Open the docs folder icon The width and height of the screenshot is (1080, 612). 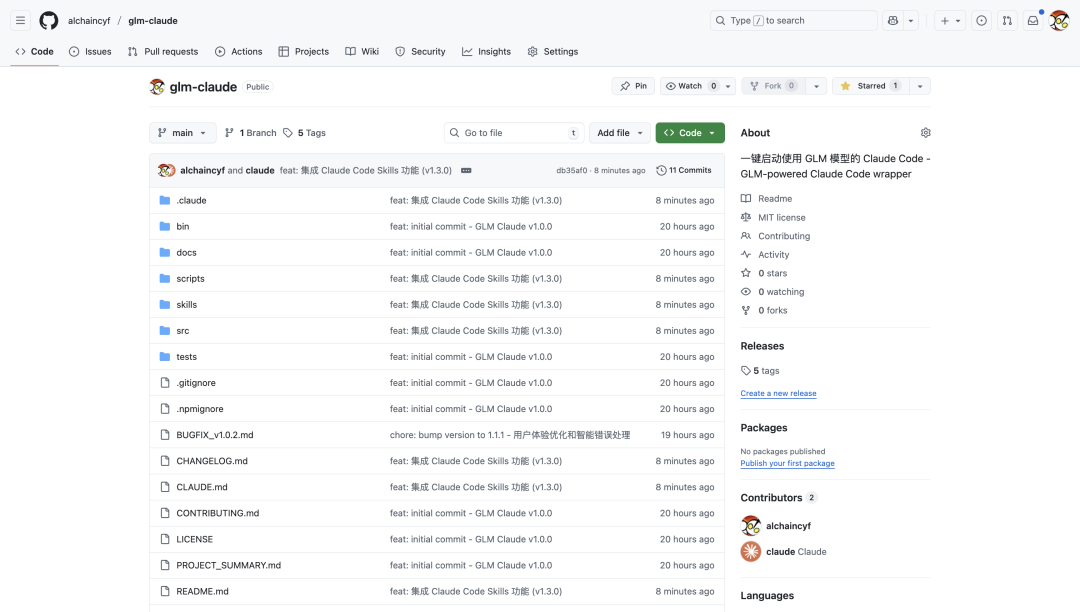165,253
